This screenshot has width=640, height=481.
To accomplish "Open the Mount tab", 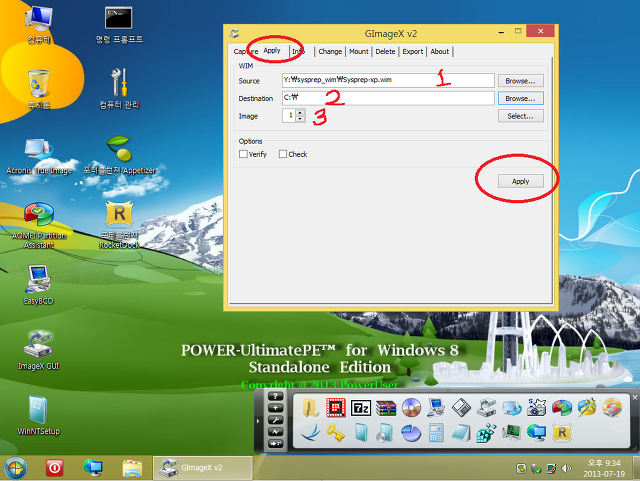I will pos(359,51).
